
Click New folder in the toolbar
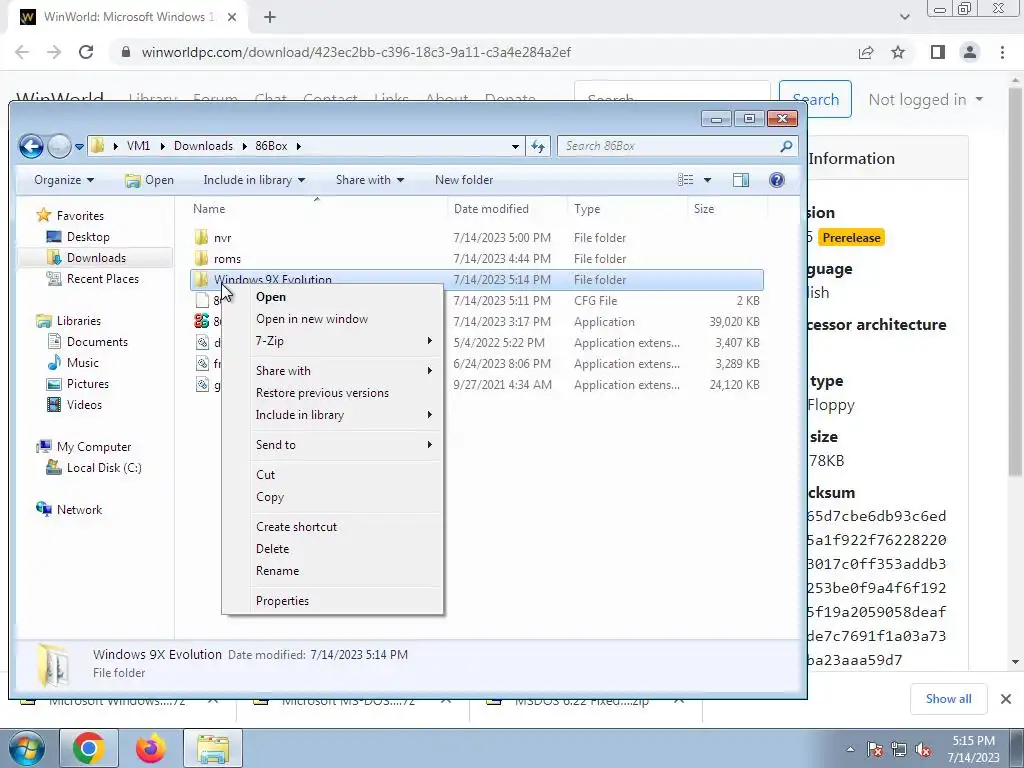pos(464,180)
